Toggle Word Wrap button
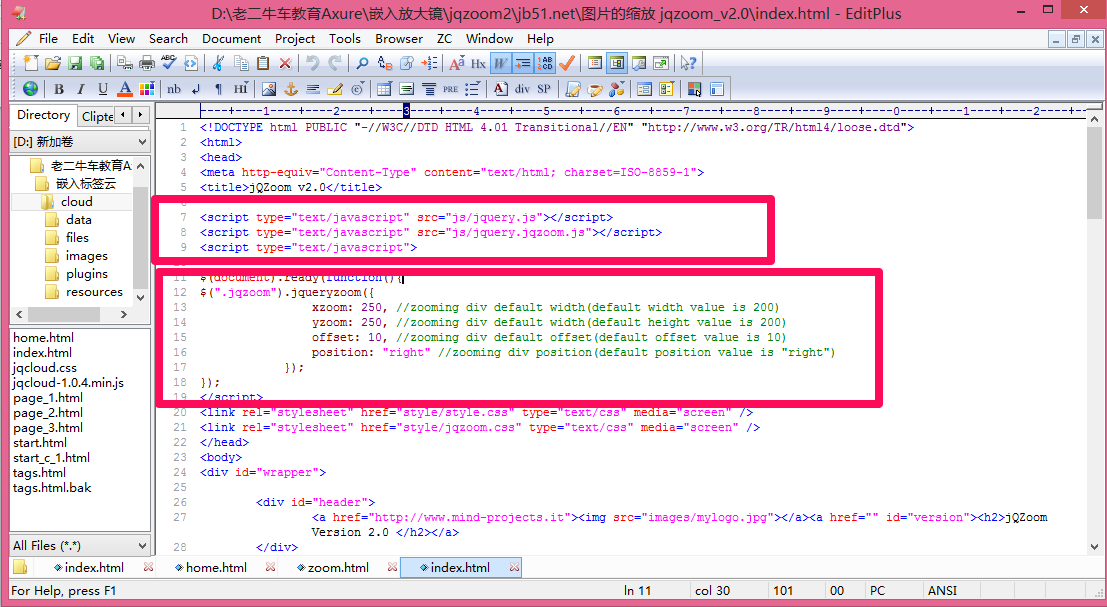1107x607 pixels. [501, 64]
